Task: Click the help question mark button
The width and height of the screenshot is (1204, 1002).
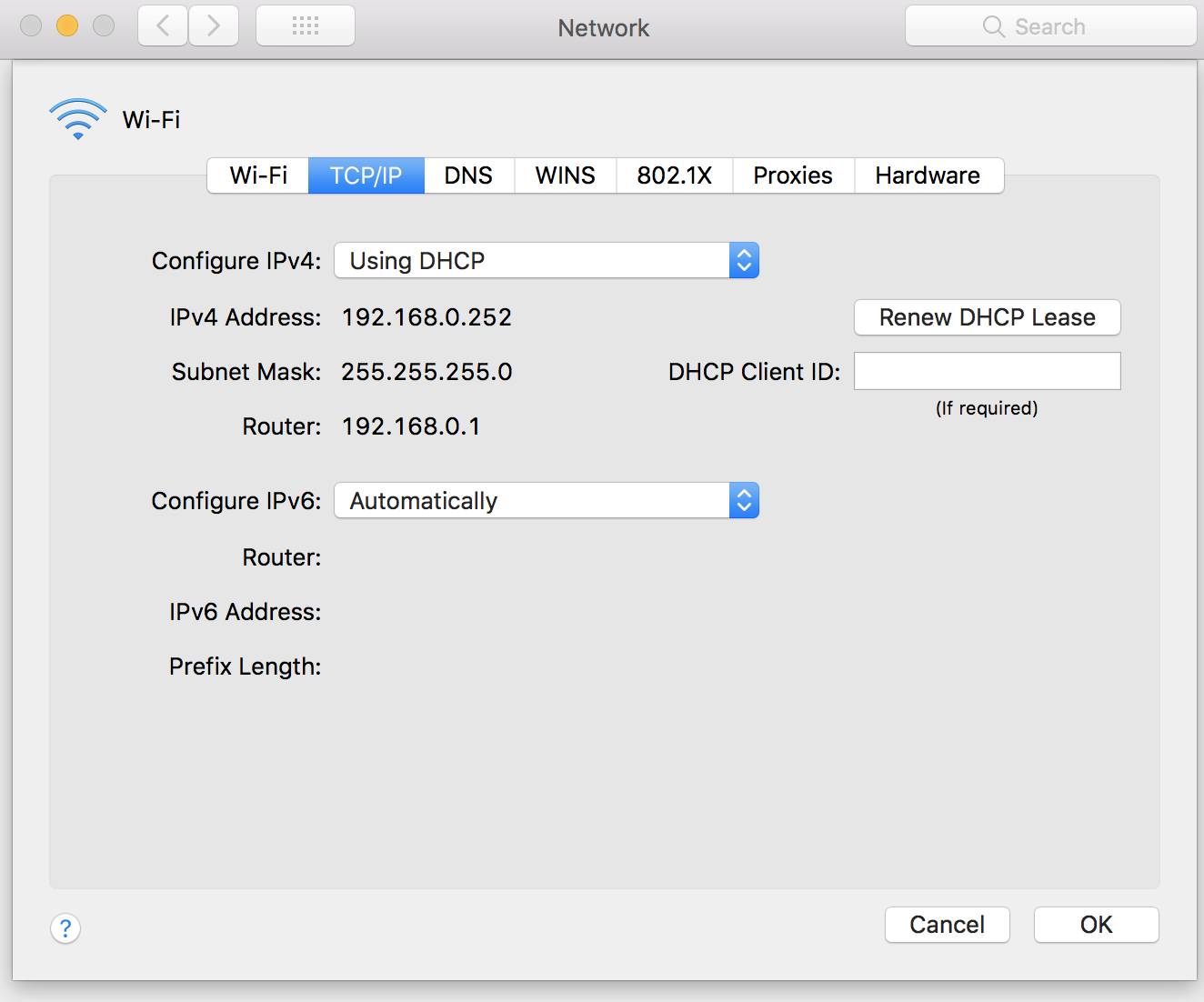Action: pos(65,928)
